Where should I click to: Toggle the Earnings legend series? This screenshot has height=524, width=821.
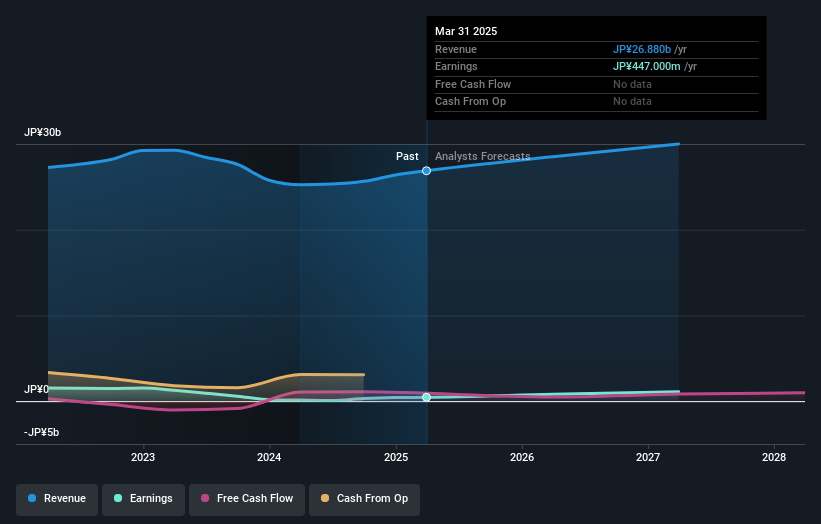pos(143,499)
